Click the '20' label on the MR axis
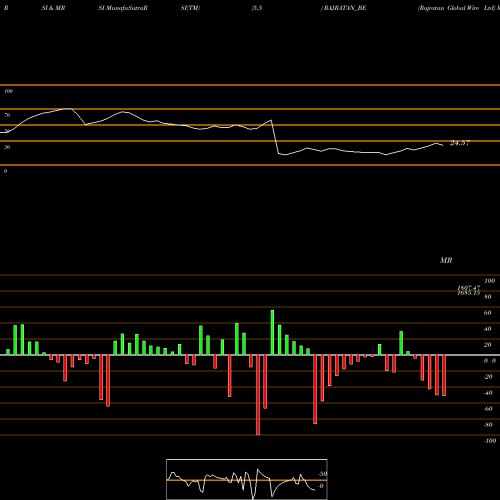The height and width of the screenshot is (500, 500). click(488, 345)
